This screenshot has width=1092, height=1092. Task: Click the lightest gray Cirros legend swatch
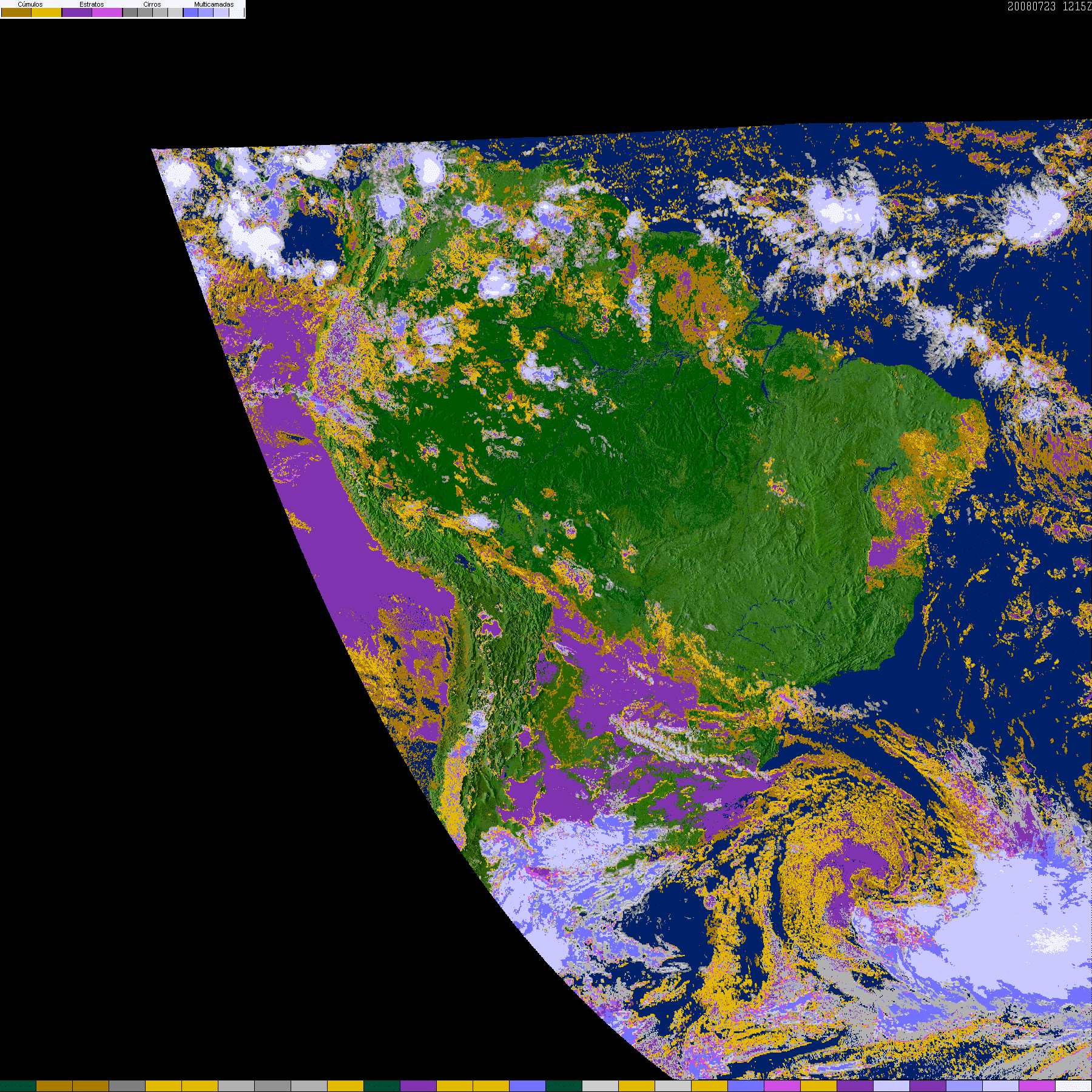click(x=175, y=12)
